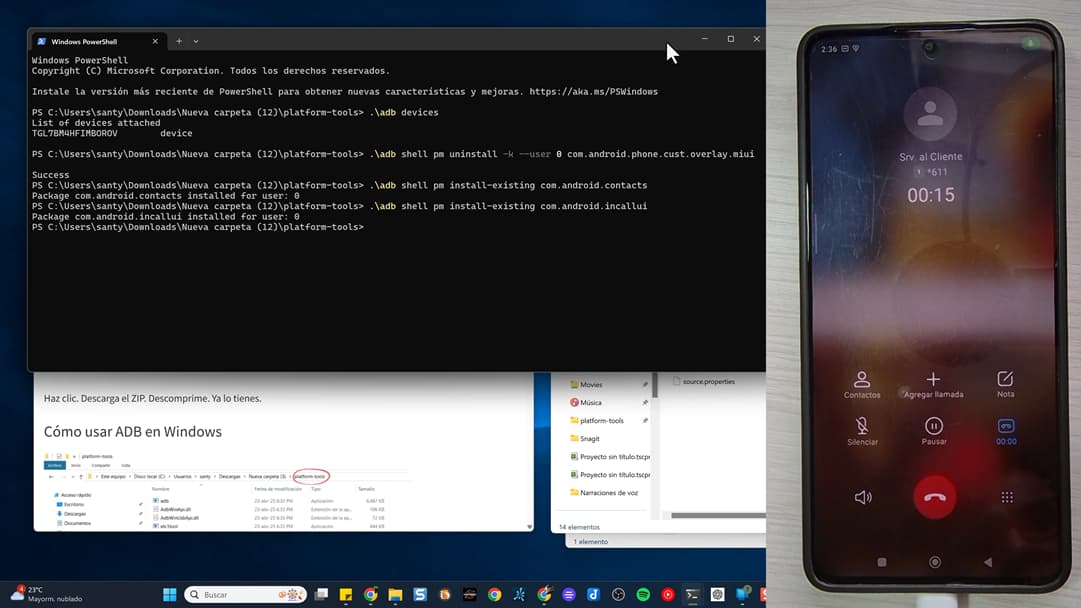This screenshot has height=608, width=1081.
Task: Click the last empty PowerShell prompt line
Action: tap(197, 227)
